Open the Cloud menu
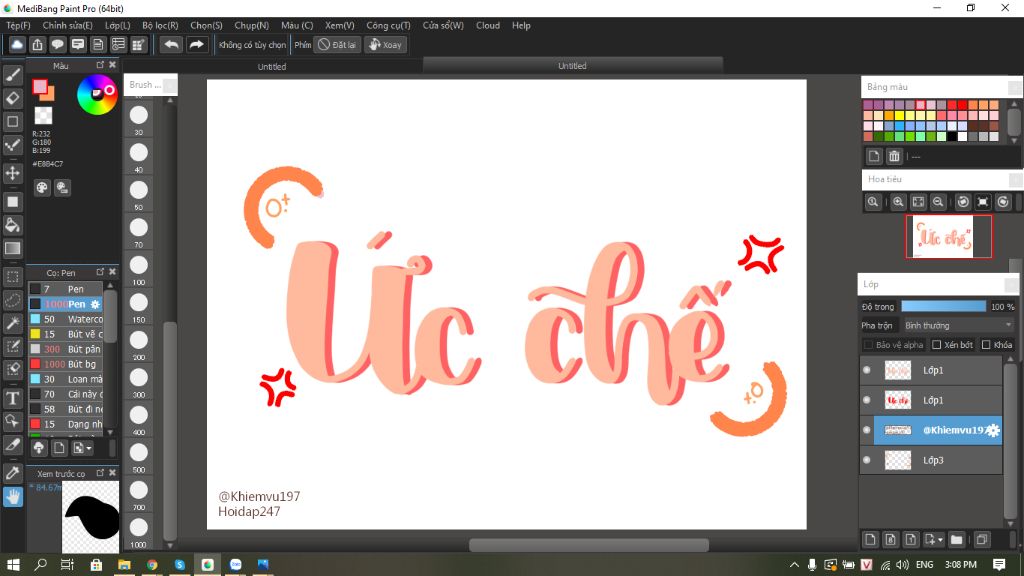 pos(488,25)
